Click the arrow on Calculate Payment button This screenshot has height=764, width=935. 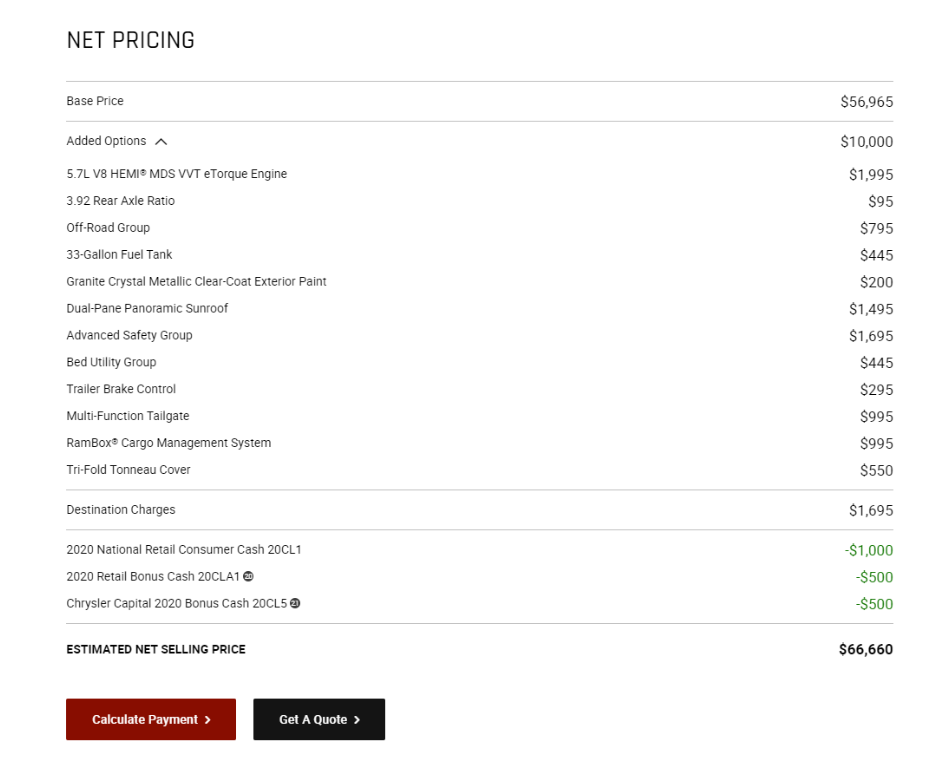(208, 720)
